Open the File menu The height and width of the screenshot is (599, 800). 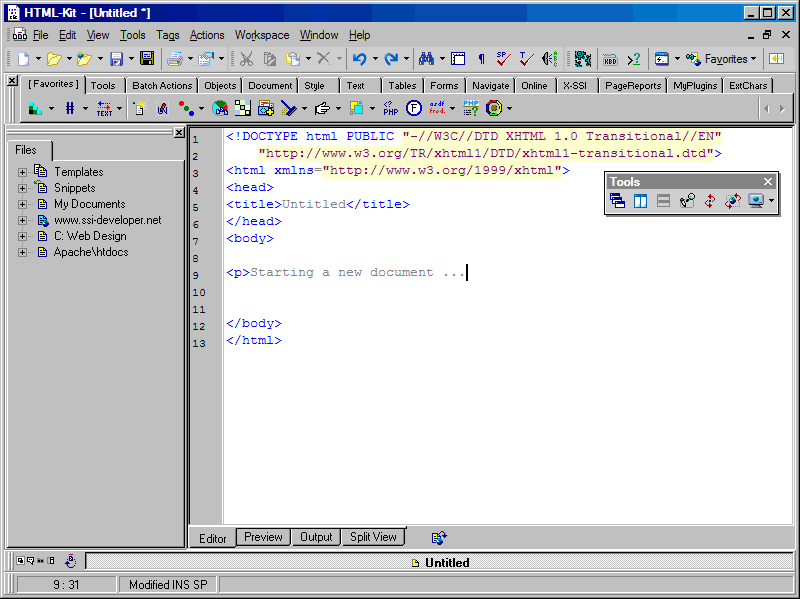(40, 35)
